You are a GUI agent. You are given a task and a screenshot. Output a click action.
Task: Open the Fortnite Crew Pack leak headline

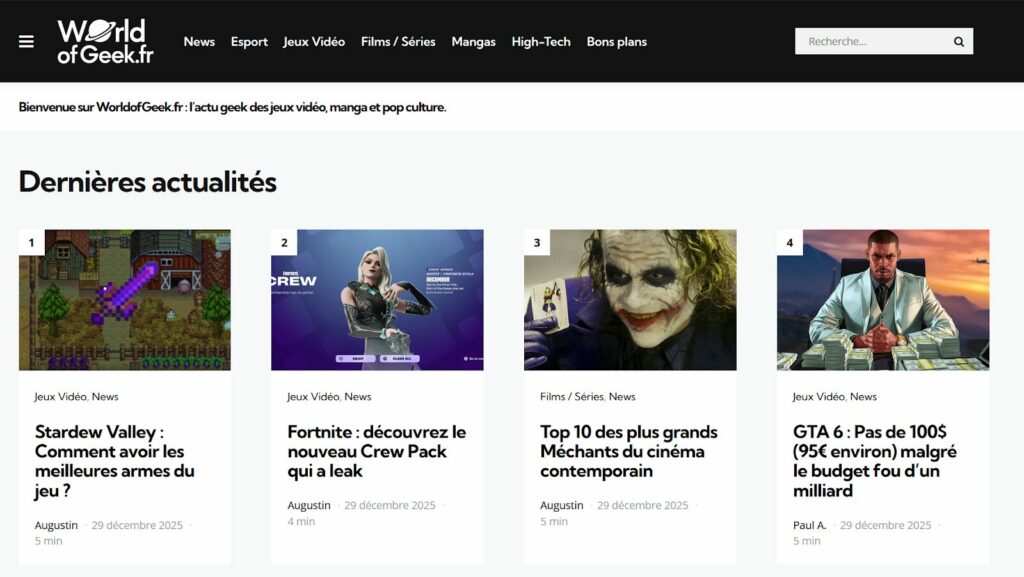coord(376,451)
